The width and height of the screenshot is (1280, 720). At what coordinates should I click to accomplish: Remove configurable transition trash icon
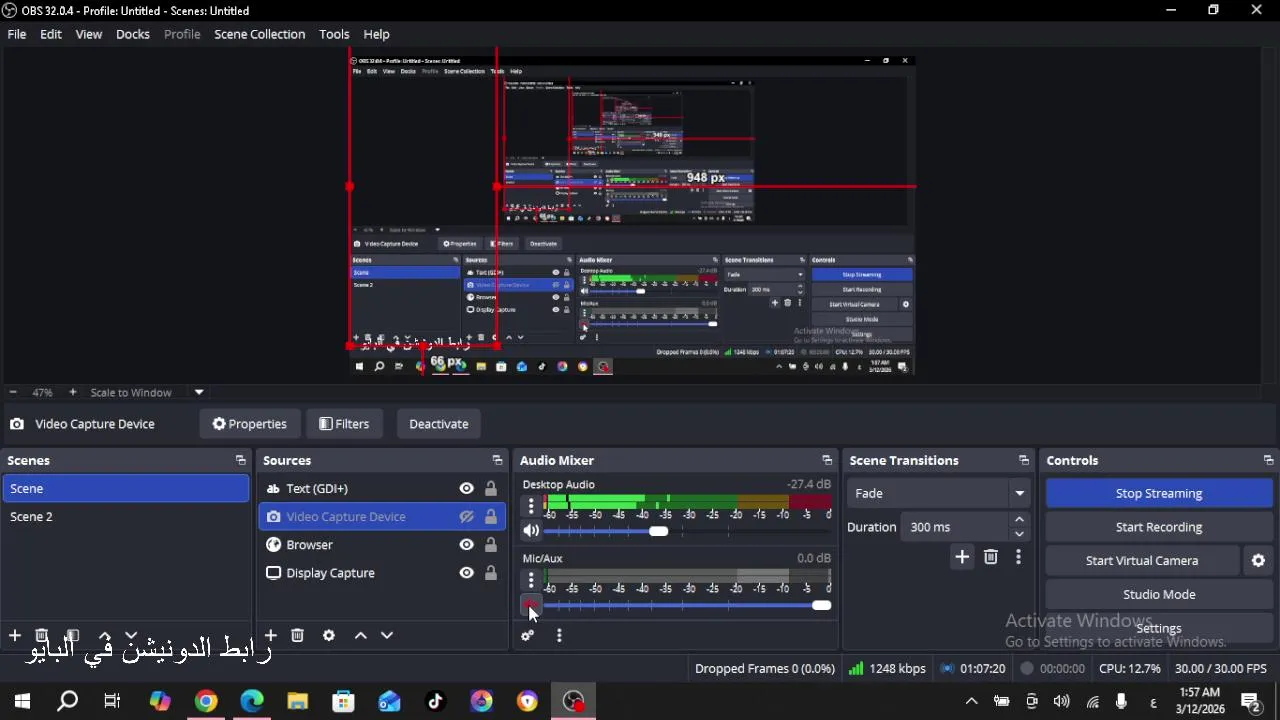point(991,557)
